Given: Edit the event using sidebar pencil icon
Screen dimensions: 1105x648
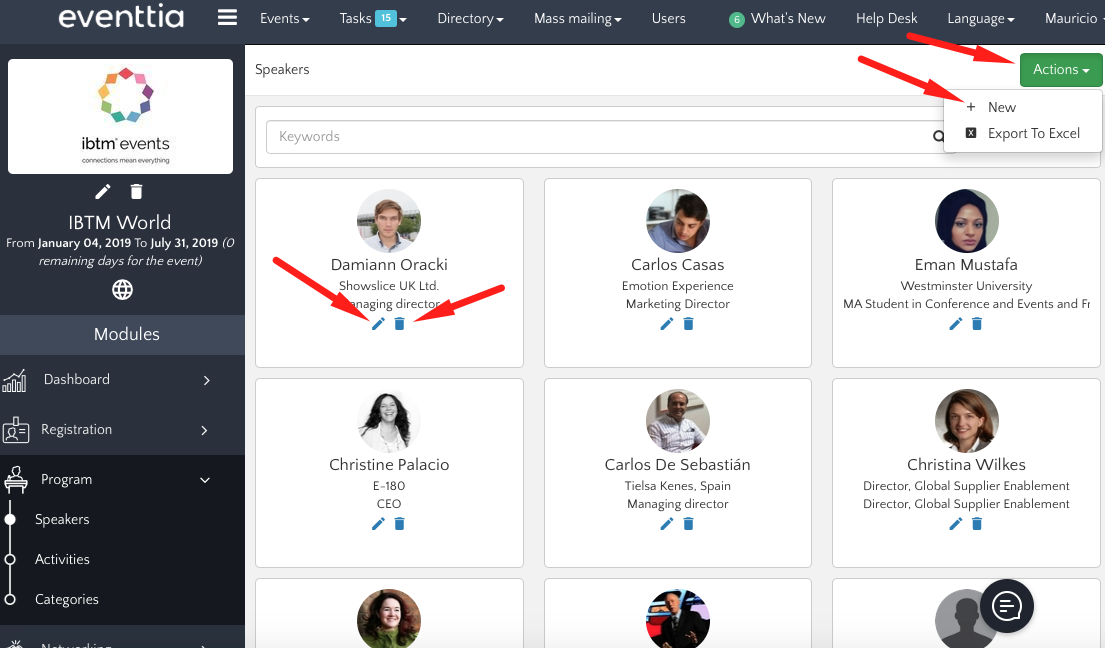Looking at the screenshot, I should 103,192.
